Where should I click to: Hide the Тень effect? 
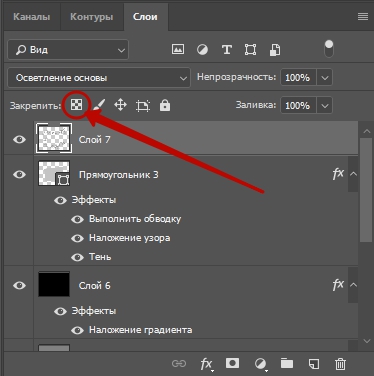(77, 257)
